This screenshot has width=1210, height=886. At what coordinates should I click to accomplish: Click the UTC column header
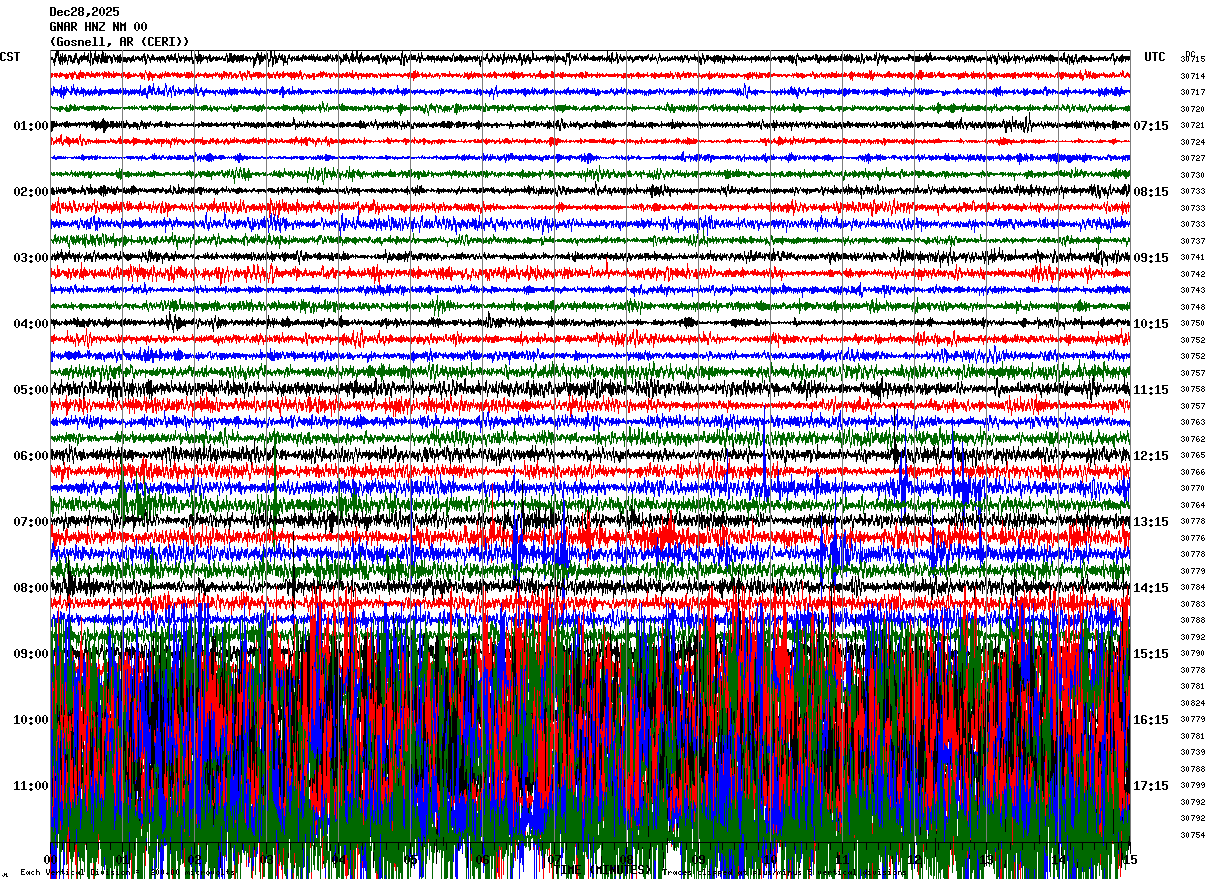pos(1155,57)
